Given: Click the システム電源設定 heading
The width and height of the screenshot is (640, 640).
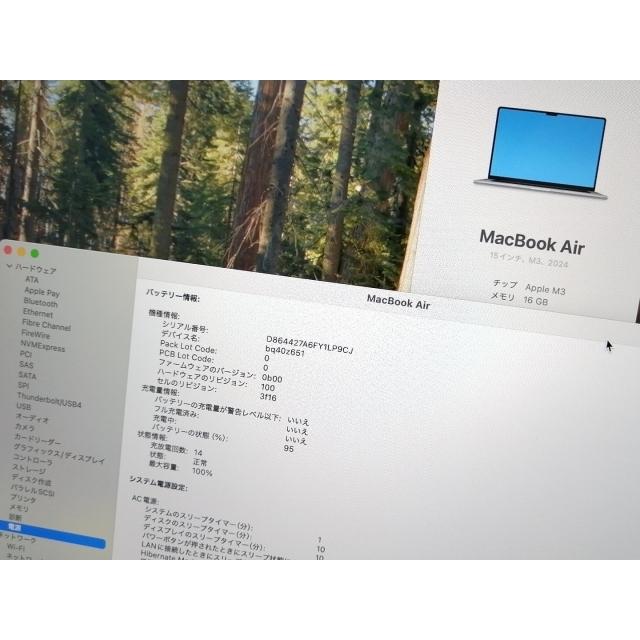Looking at the screenshot, I should (x=158, y=483).
